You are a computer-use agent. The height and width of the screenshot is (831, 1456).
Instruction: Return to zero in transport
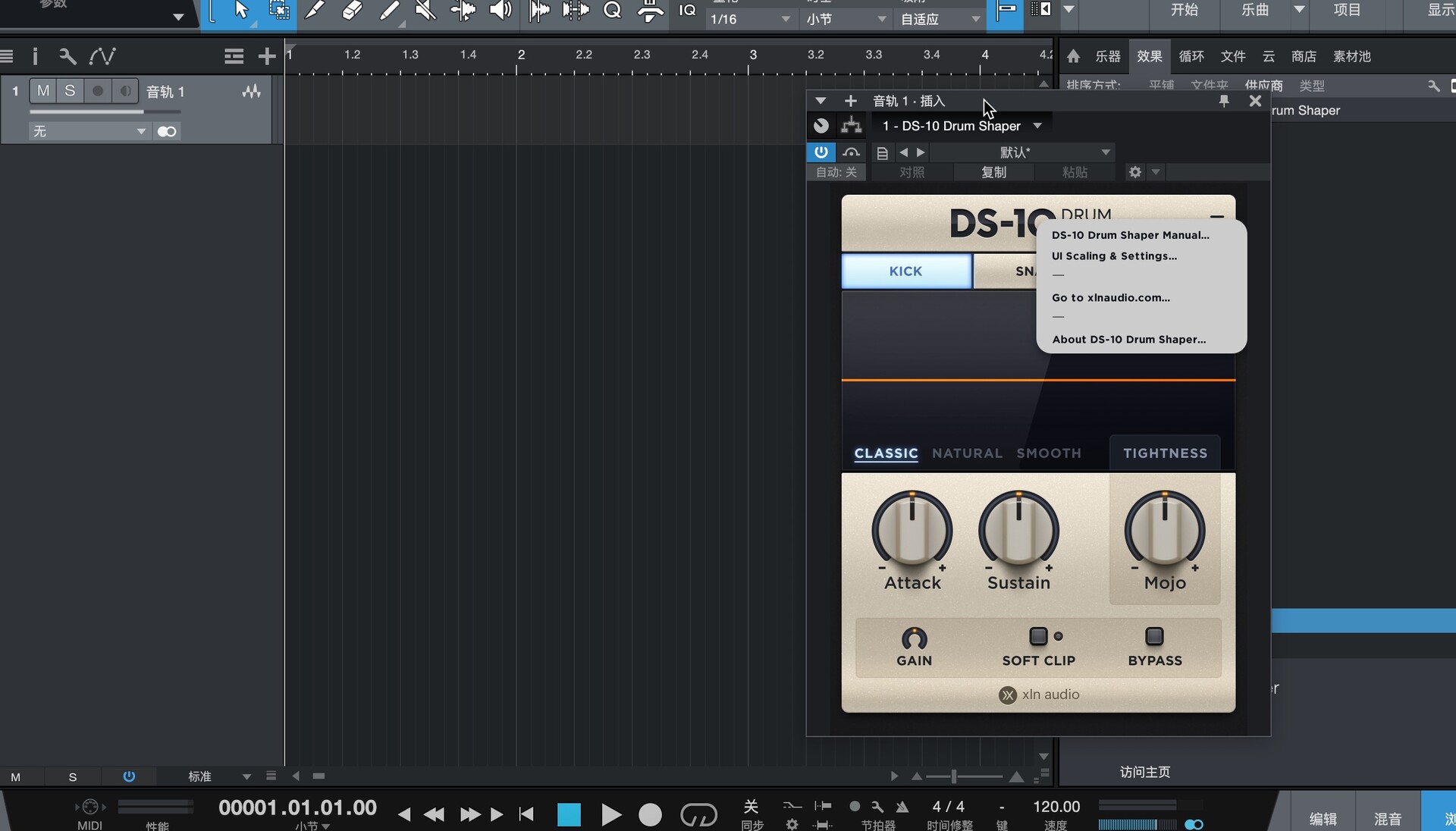tap(526, 814)
